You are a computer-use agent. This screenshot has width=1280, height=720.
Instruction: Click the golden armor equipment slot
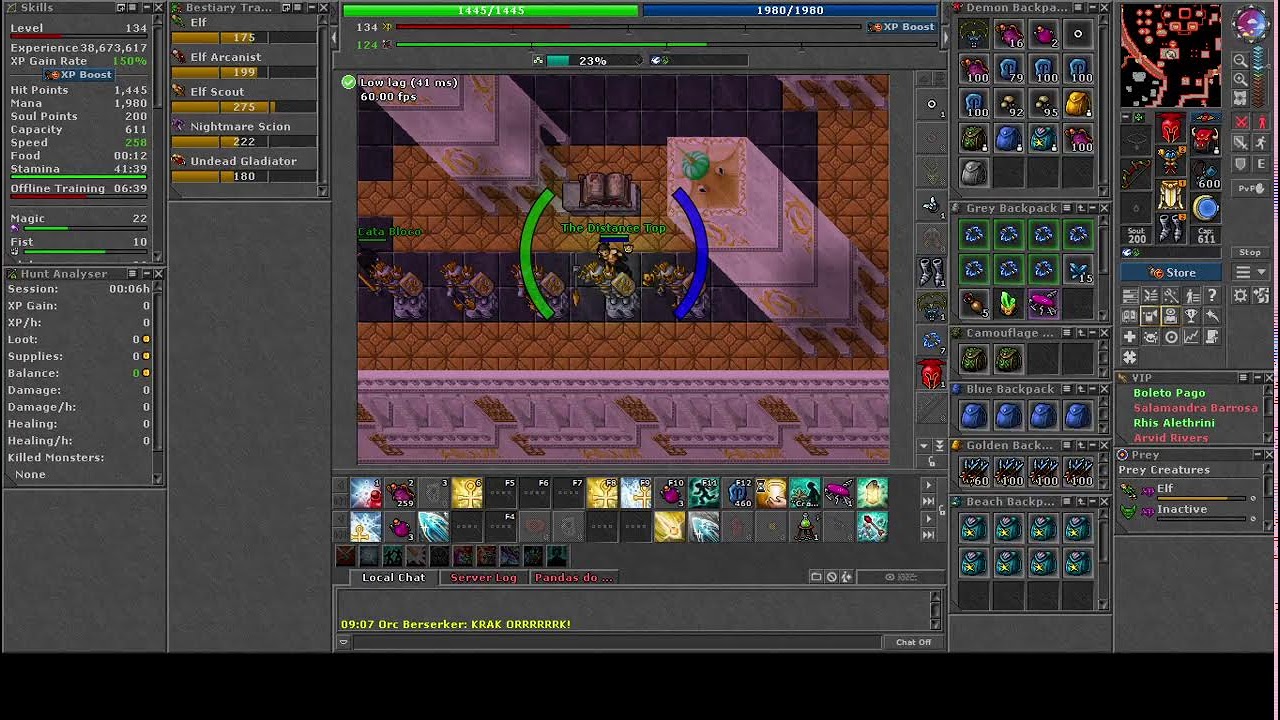click(x=1170, y=193)
